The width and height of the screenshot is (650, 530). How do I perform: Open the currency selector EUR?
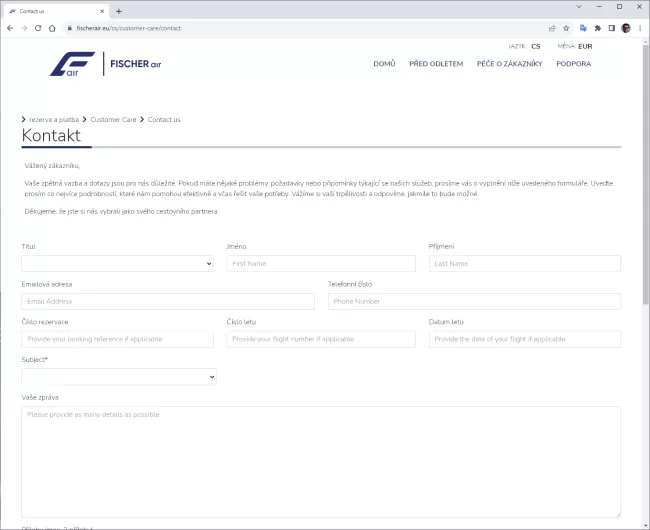[x=585, y=46]
